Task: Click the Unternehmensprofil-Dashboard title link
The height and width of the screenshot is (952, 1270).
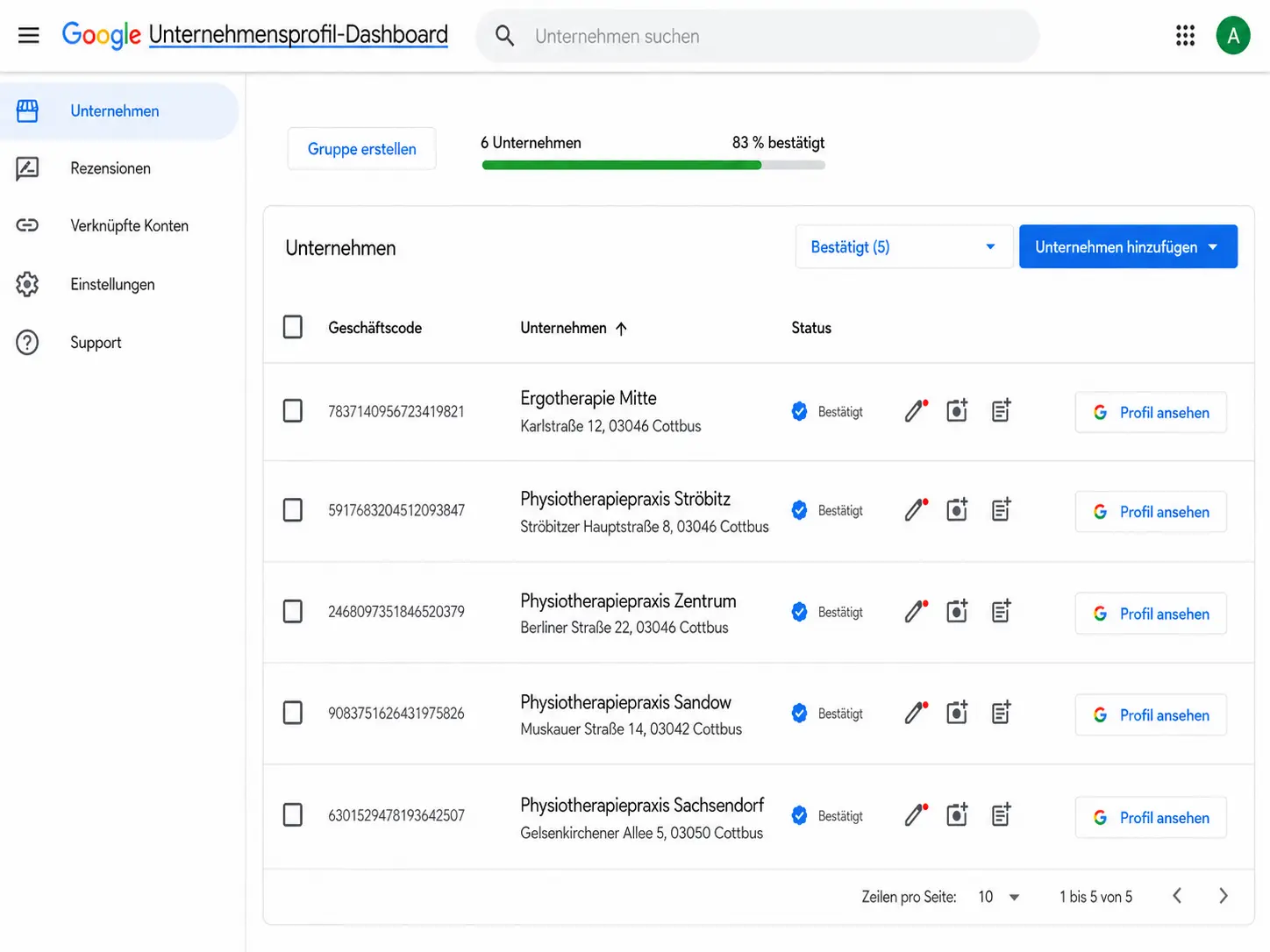Action: tap(298, 35)
